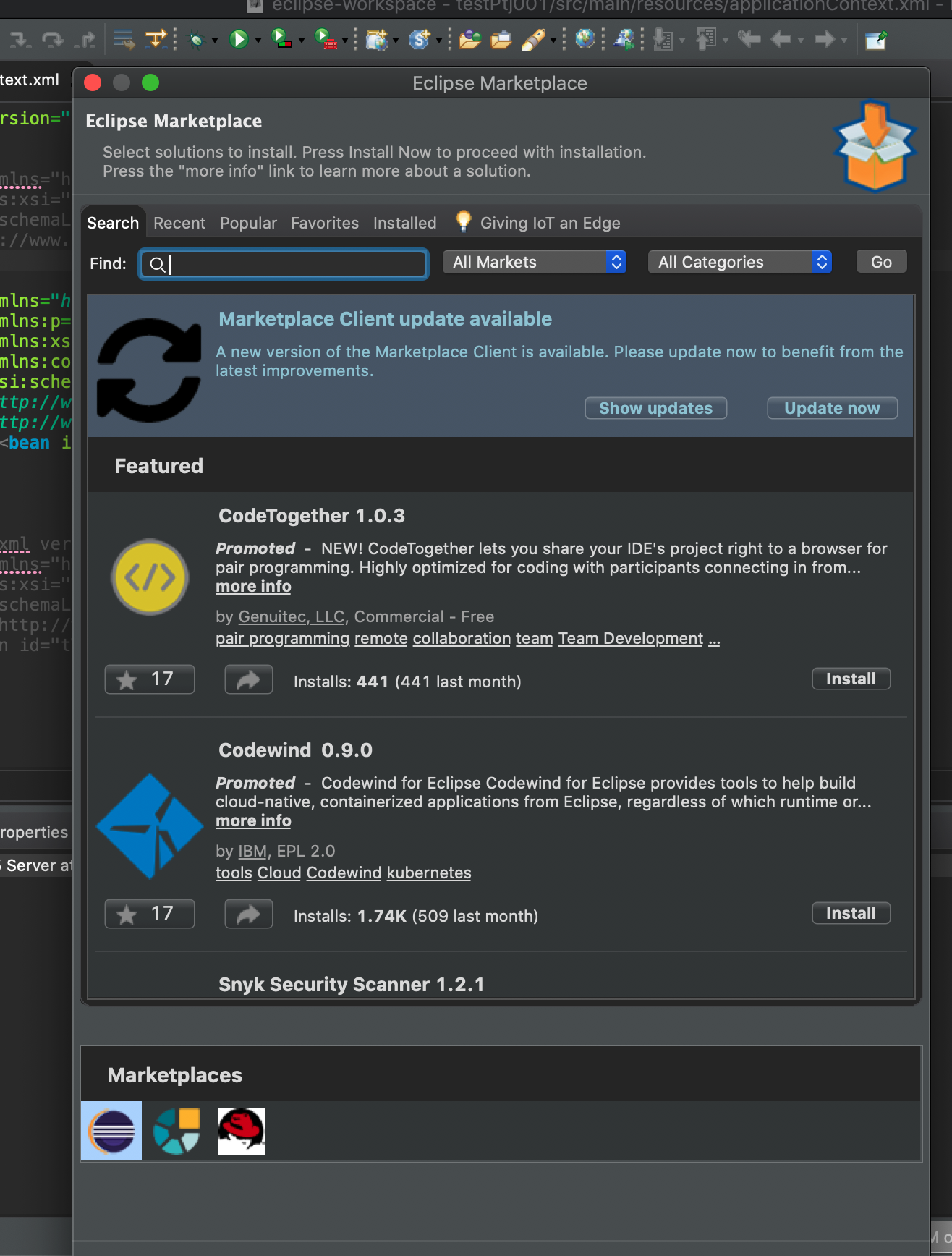Click the Step Return debug icon
Viewport: 952px width, 1256px height.
click(x=85, y=39)
